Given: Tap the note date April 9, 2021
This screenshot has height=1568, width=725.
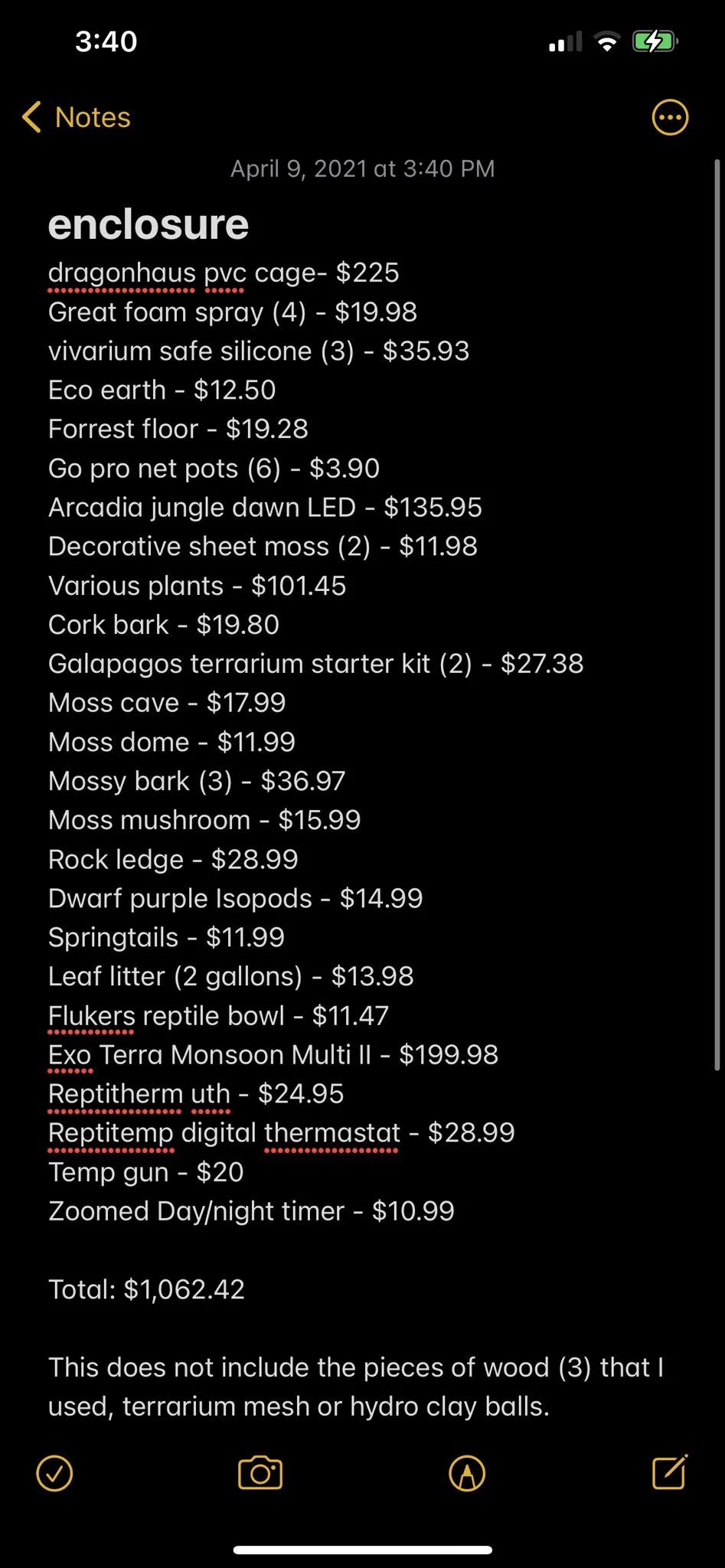Looking at the screenshot, I should (x=362, y=168).
